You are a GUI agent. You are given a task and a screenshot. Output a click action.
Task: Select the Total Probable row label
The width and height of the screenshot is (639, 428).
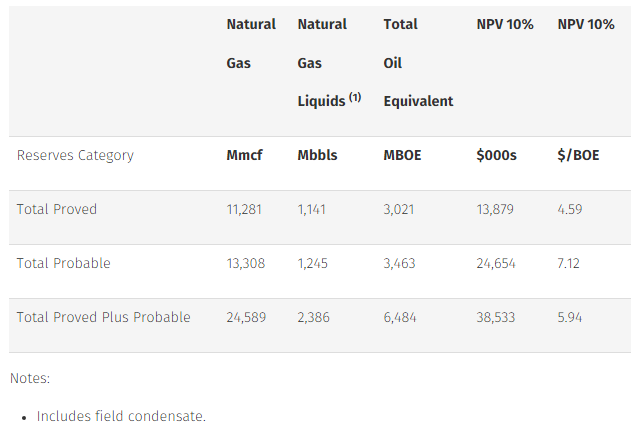tap(64, 263)
